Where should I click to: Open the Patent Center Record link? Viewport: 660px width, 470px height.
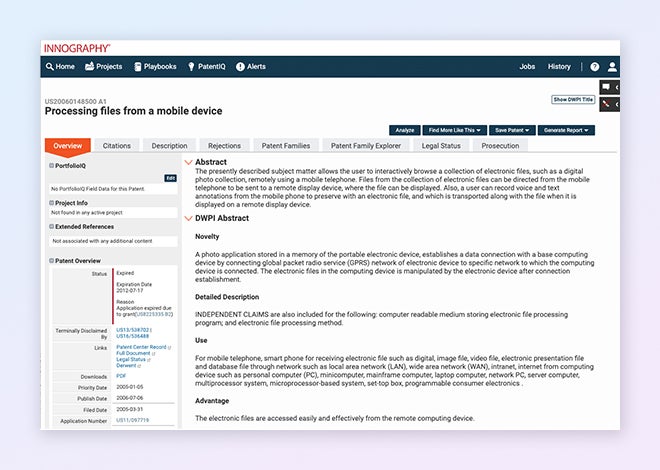[x=143, y=347]
